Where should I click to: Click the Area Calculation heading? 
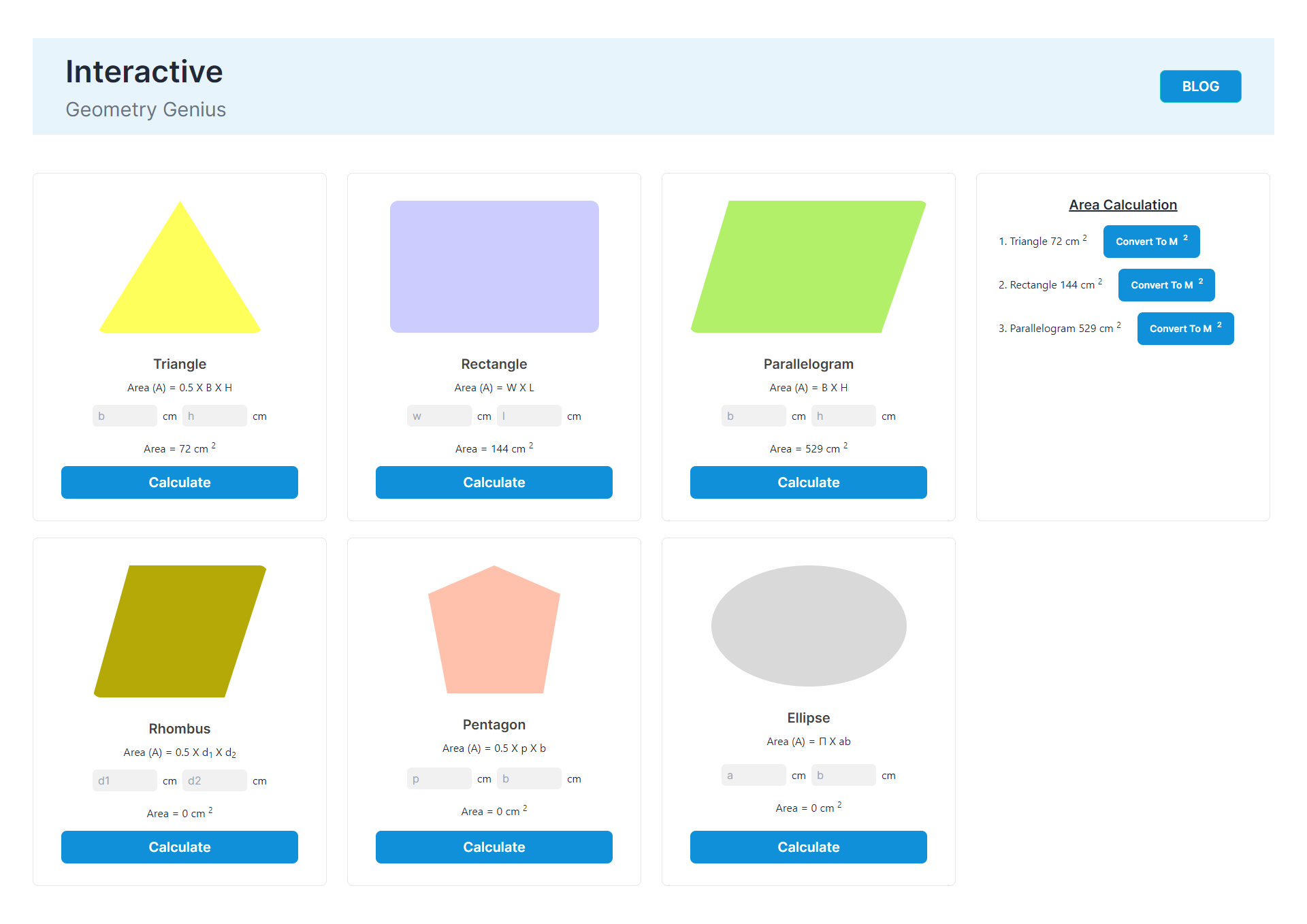1123,204
